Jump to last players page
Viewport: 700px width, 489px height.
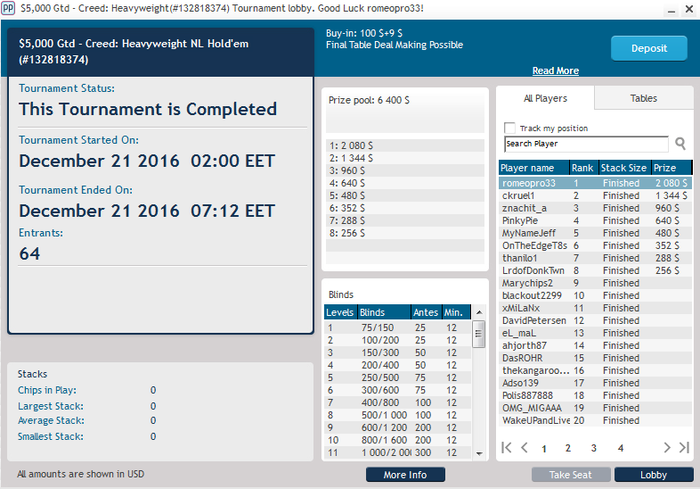[684, 447]
